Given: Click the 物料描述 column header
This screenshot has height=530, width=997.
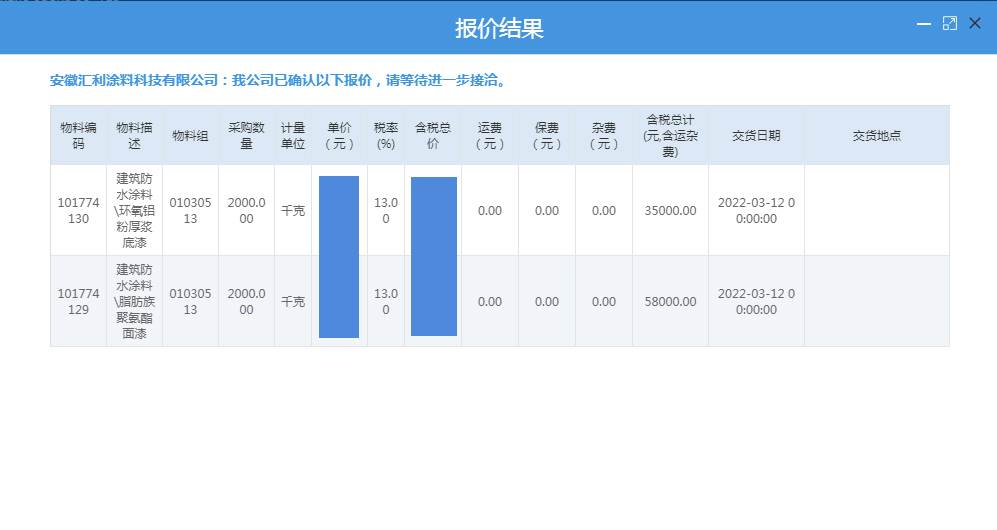Looking at the screenshot, I should tap(134, 135).
